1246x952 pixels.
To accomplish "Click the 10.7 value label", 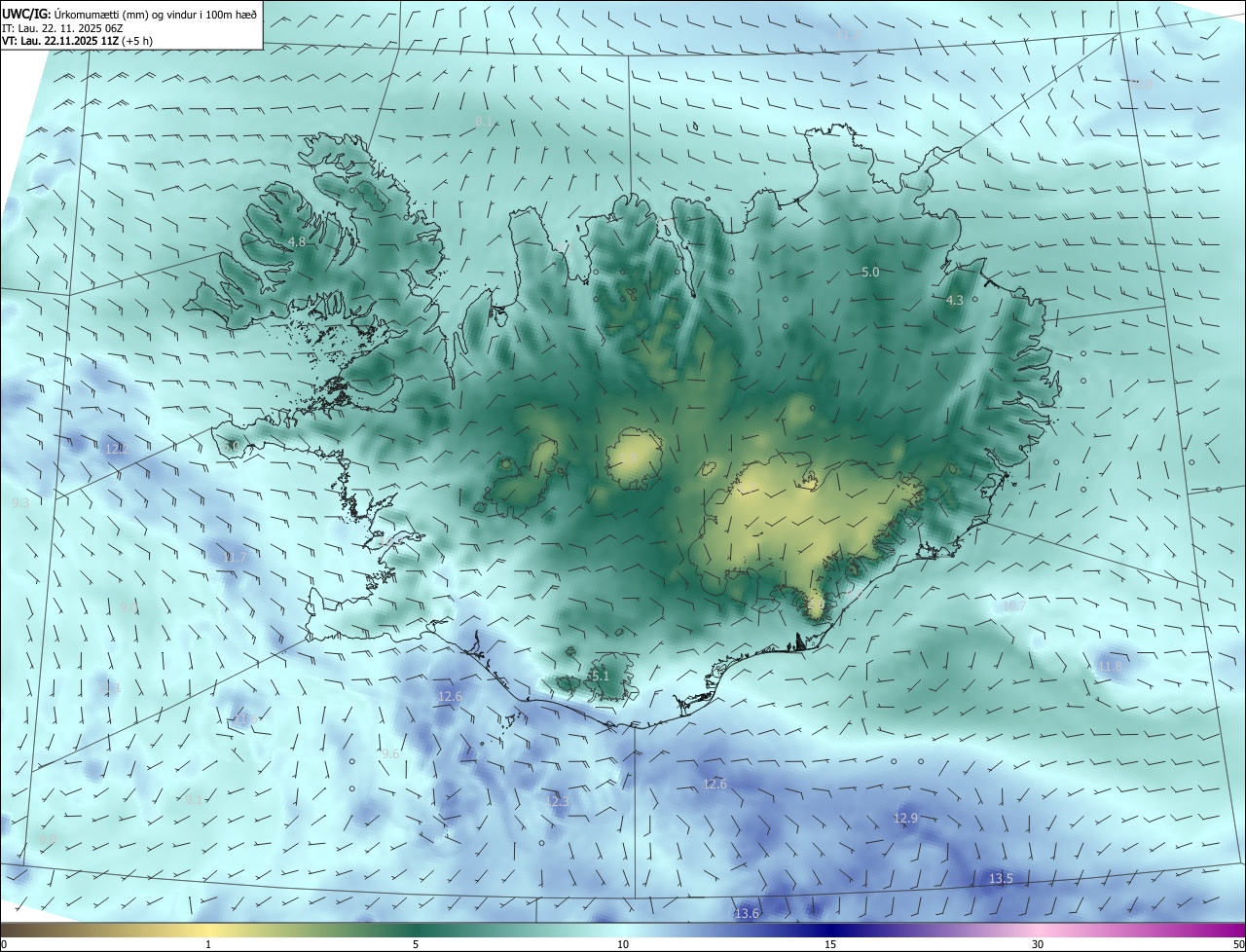I will pyautogui.click(x=1013, y=605).
